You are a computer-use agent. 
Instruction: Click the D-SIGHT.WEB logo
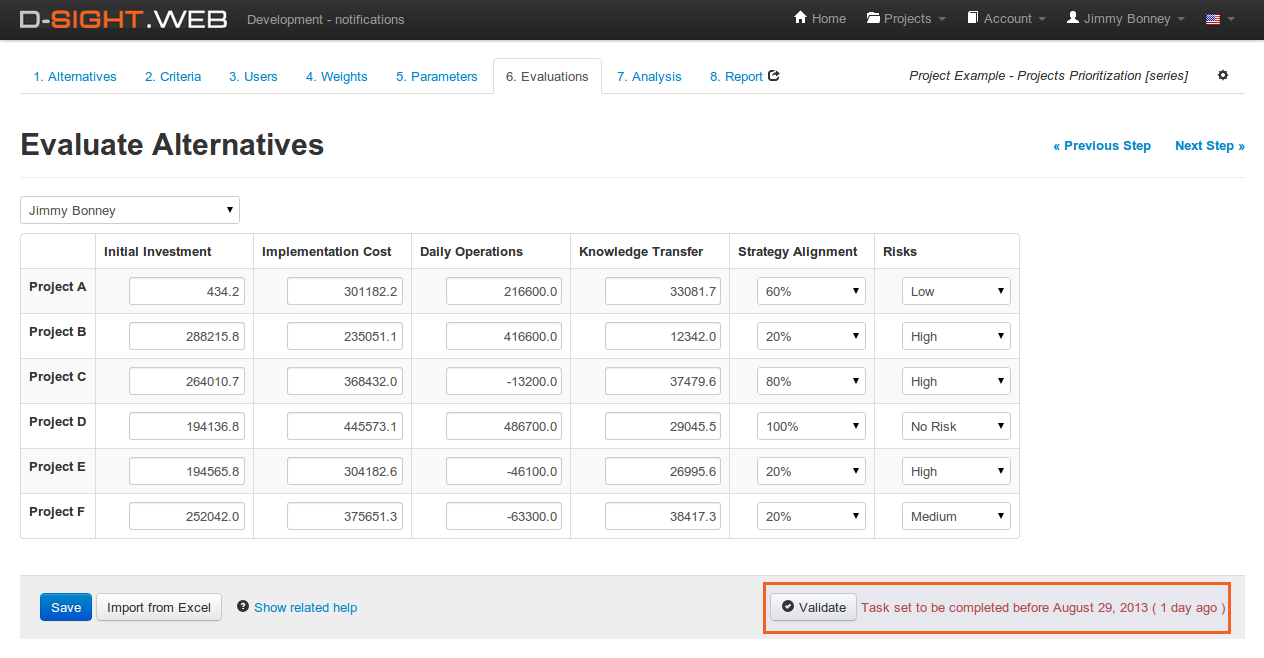(124, 19)
